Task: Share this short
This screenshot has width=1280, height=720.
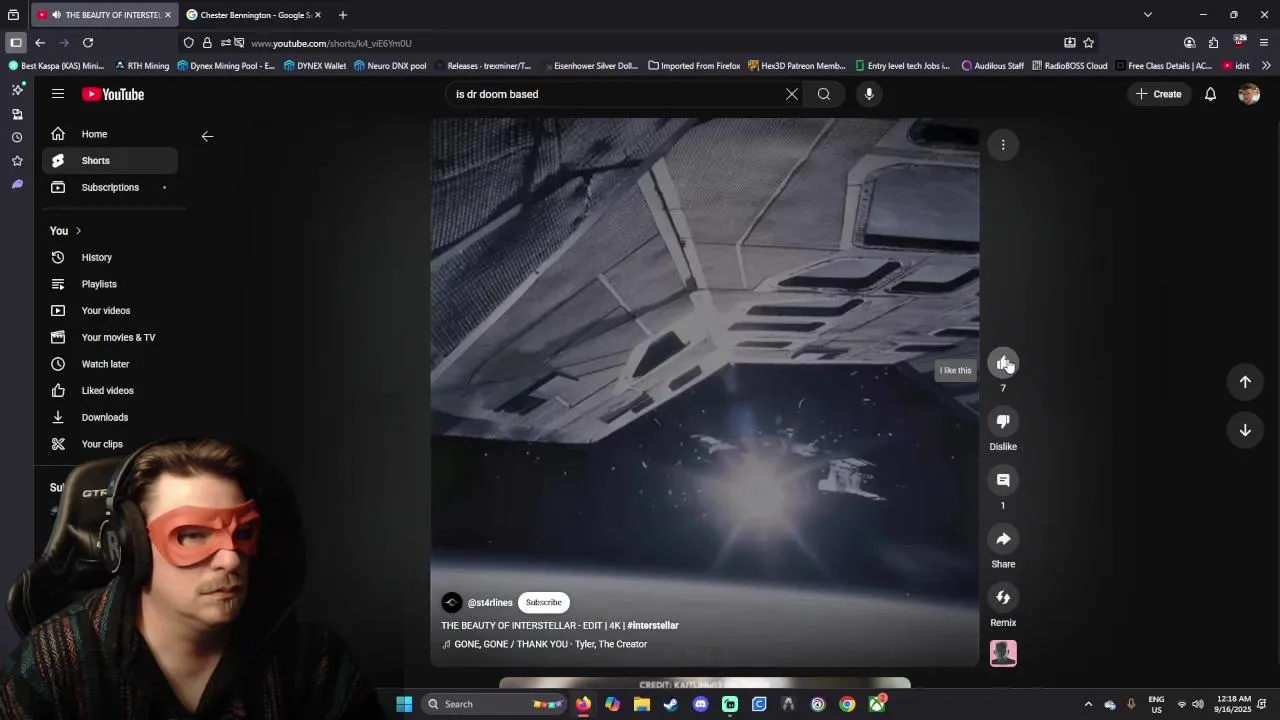Action: click(1003, 539)
